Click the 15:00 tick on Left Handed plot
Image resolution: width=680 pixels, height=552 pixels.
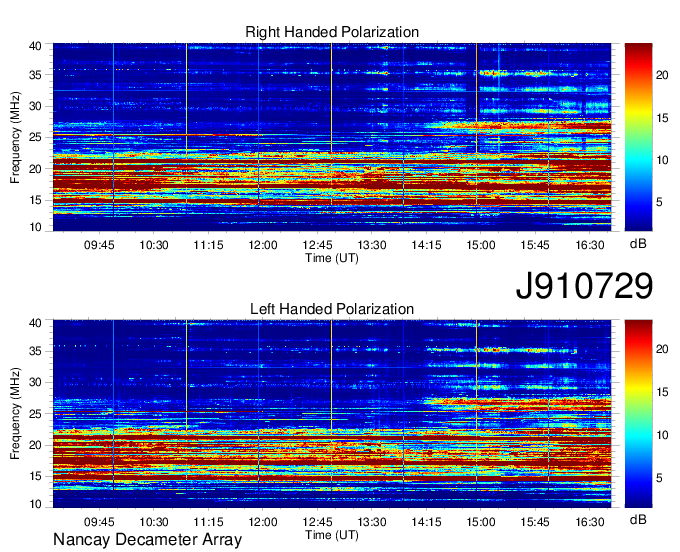[481, 522]
